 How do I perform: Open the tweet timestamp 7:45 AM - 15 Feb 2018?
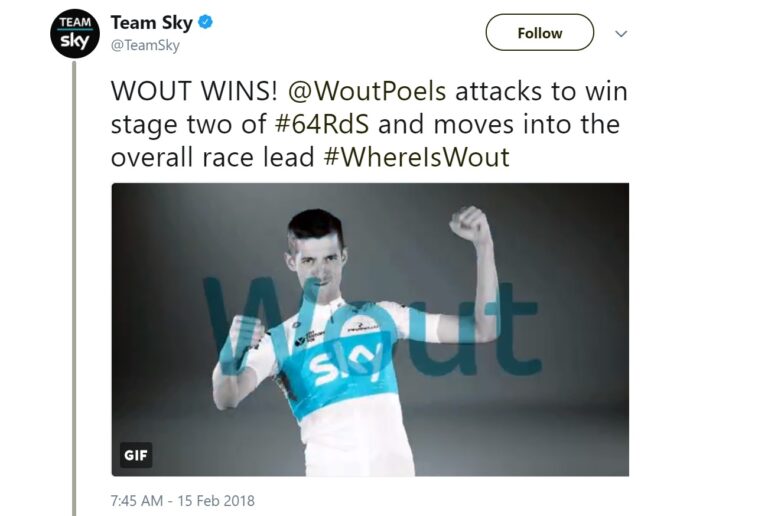[183, 501]
